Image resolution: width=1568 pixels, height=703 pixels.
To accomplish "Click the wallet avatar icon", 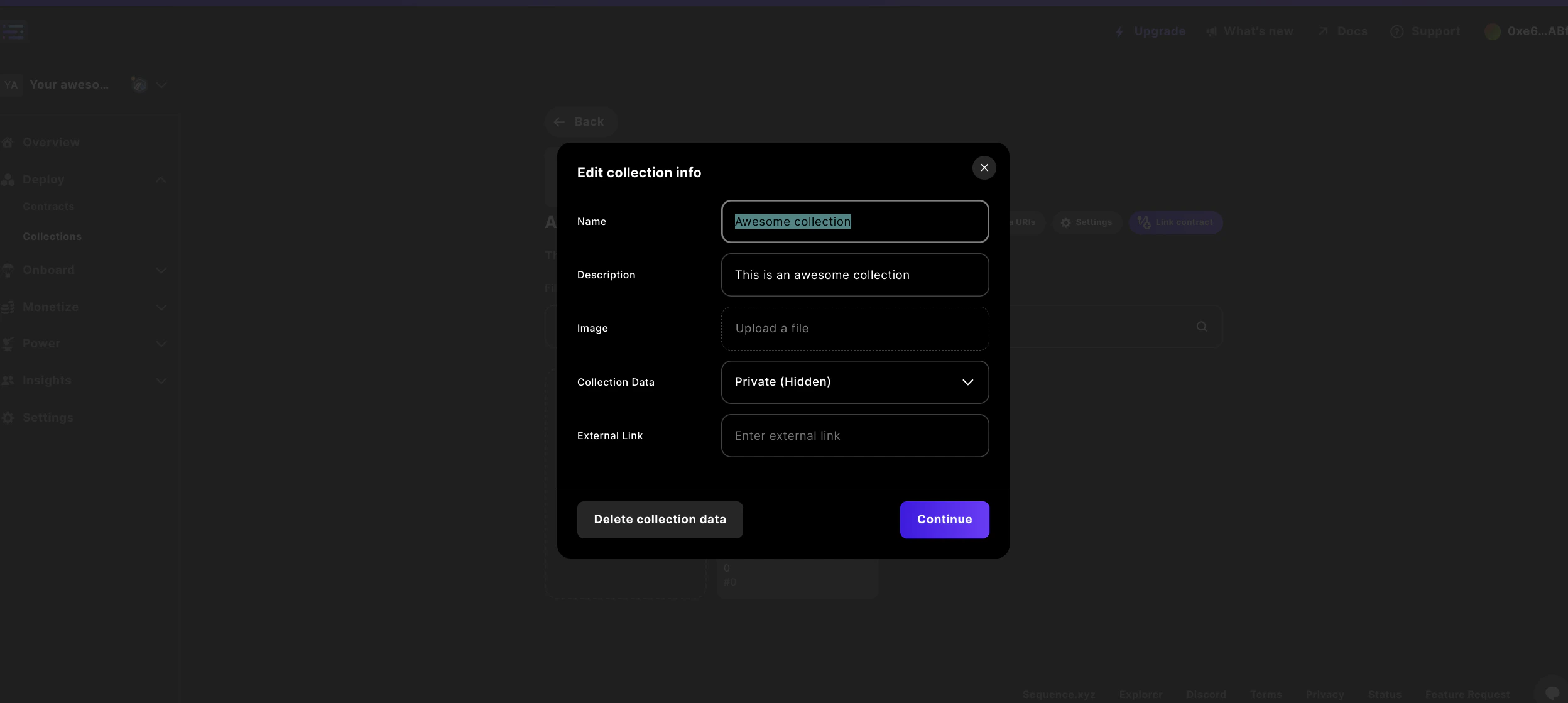I will pyautogui.click(x=1493, y=31).
